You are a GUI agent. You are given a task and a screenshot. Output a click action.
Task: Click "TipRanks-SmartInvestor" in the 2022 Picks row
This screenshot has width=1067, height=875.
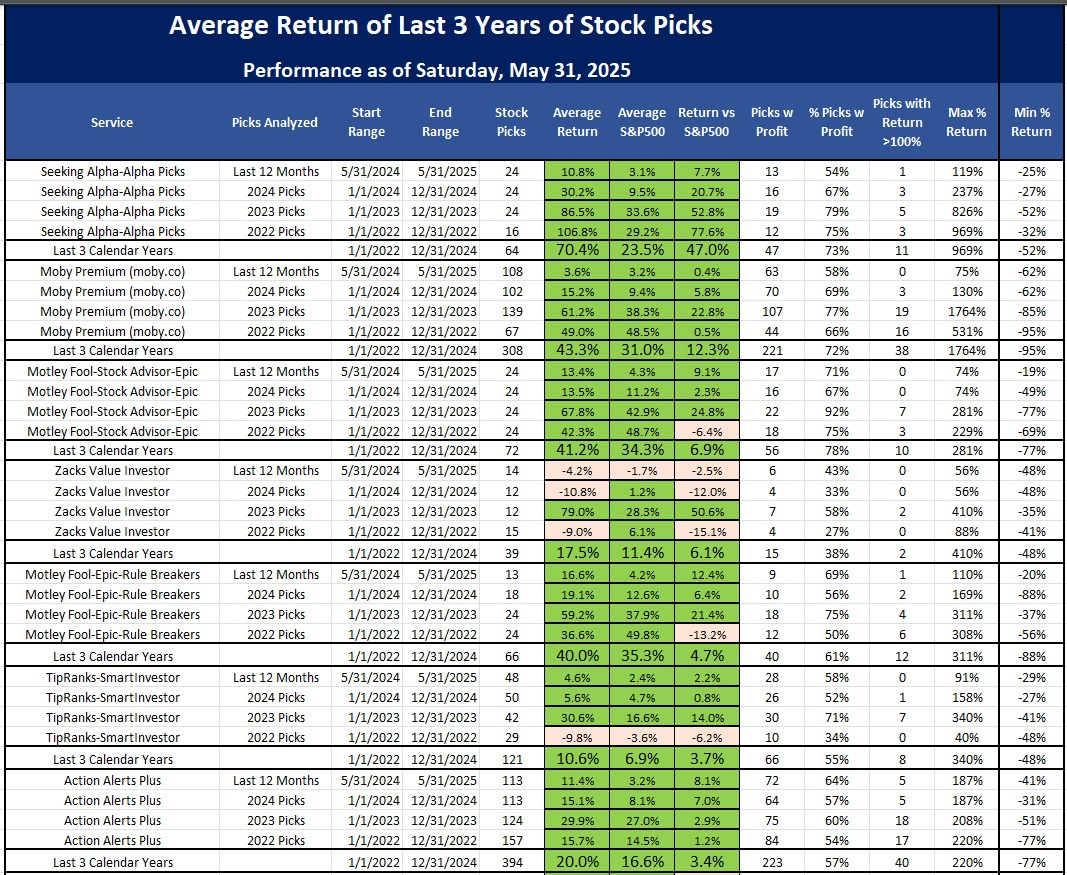112,738
